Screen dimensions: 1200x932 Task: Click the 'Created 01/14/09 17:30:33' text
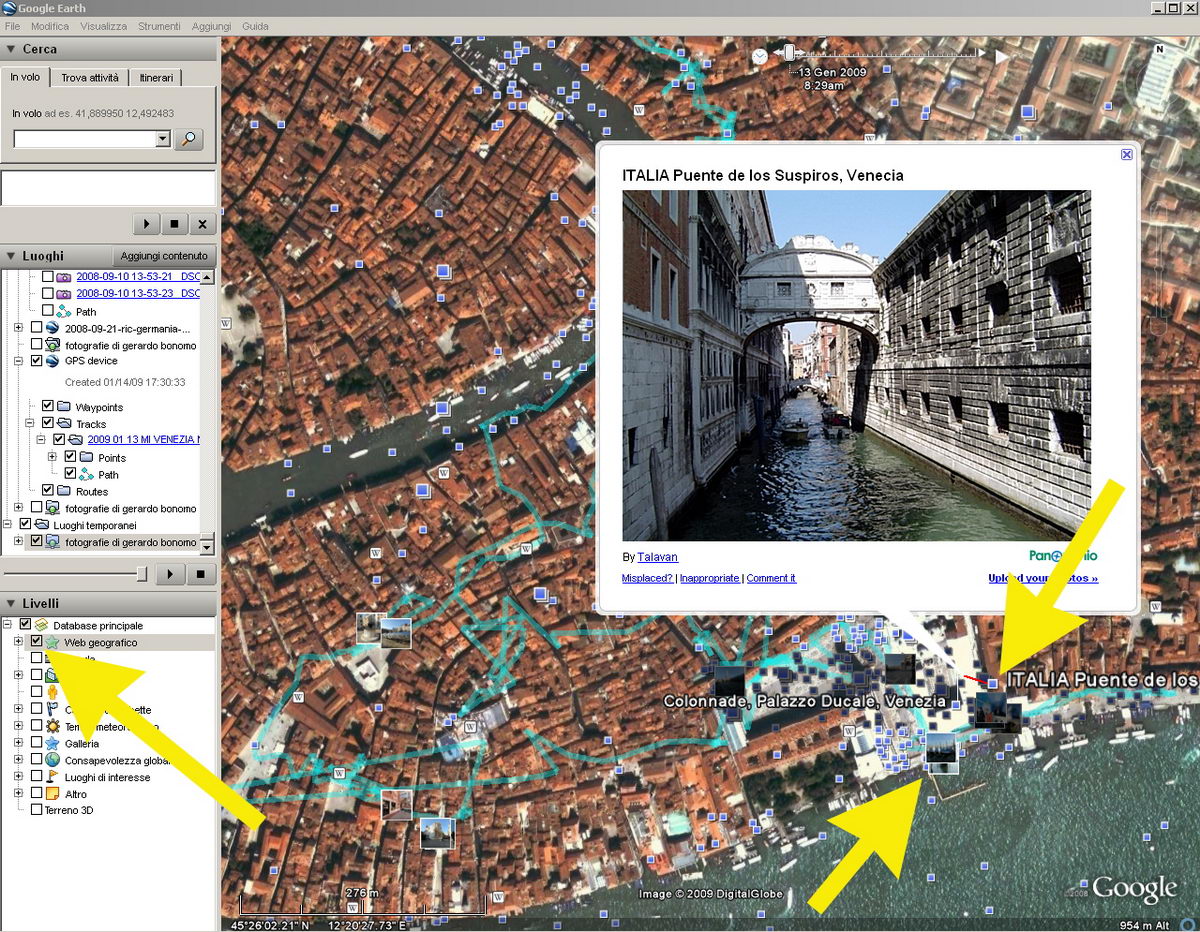(x=125, y=382)
